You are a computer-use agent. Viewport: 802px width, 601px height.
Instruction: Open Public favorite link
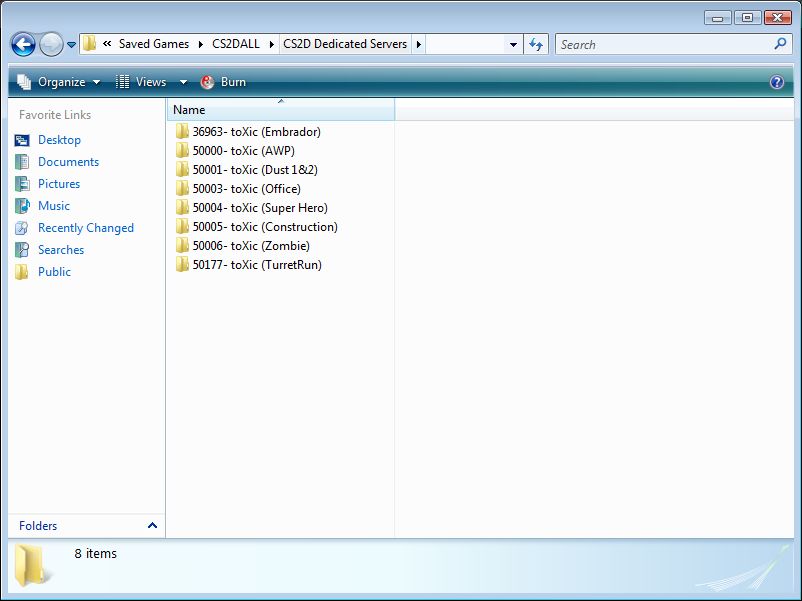click(x=54, y=272)
